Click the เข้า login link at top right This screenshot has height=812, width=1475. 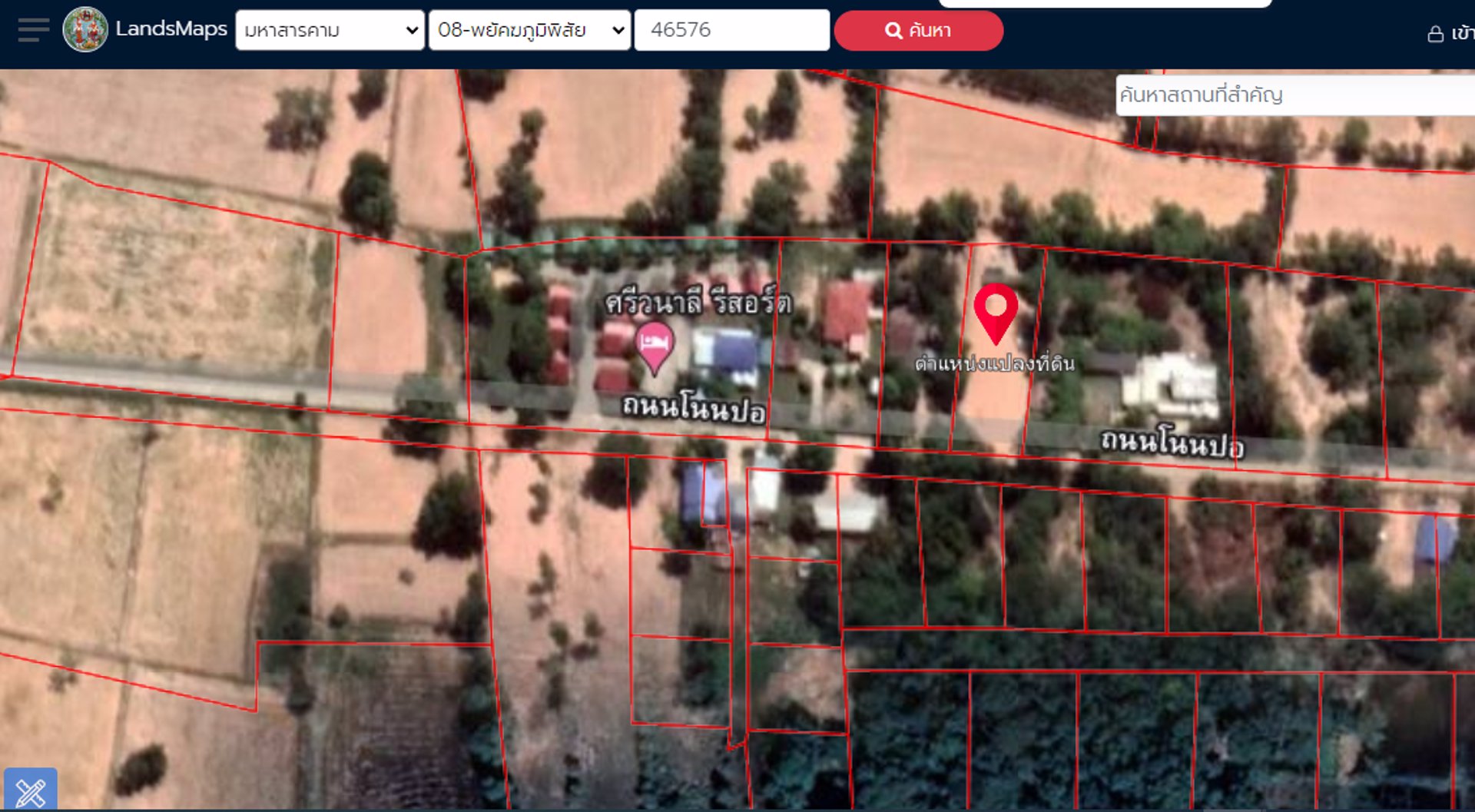click(1462, 33)
